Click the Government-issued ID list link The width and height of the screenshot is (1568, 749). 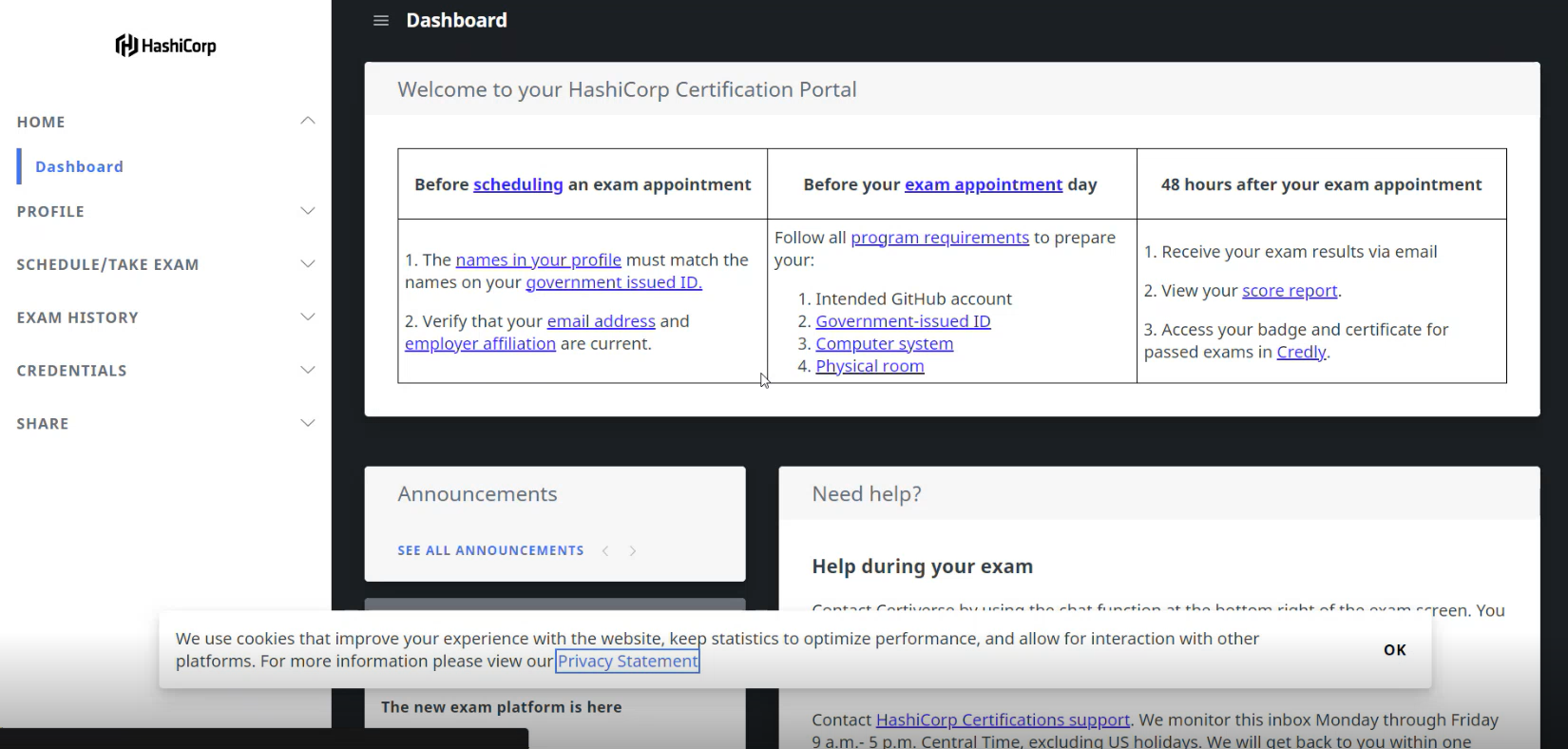(903, 321)
